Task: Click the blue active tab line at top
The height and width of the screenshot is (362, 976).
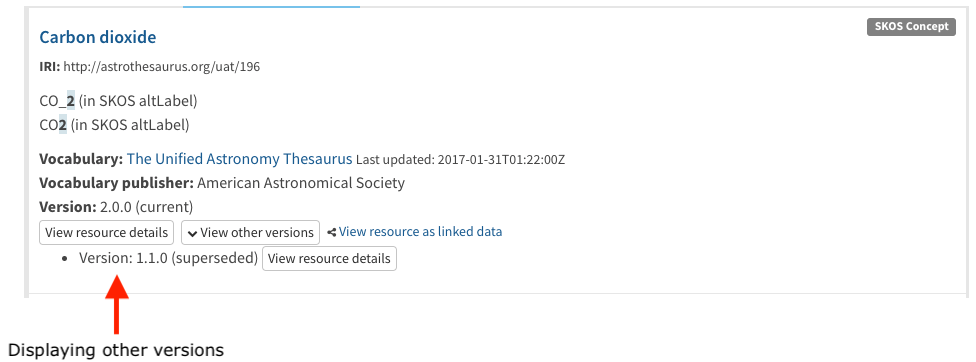Action: (x=271, y=7)
